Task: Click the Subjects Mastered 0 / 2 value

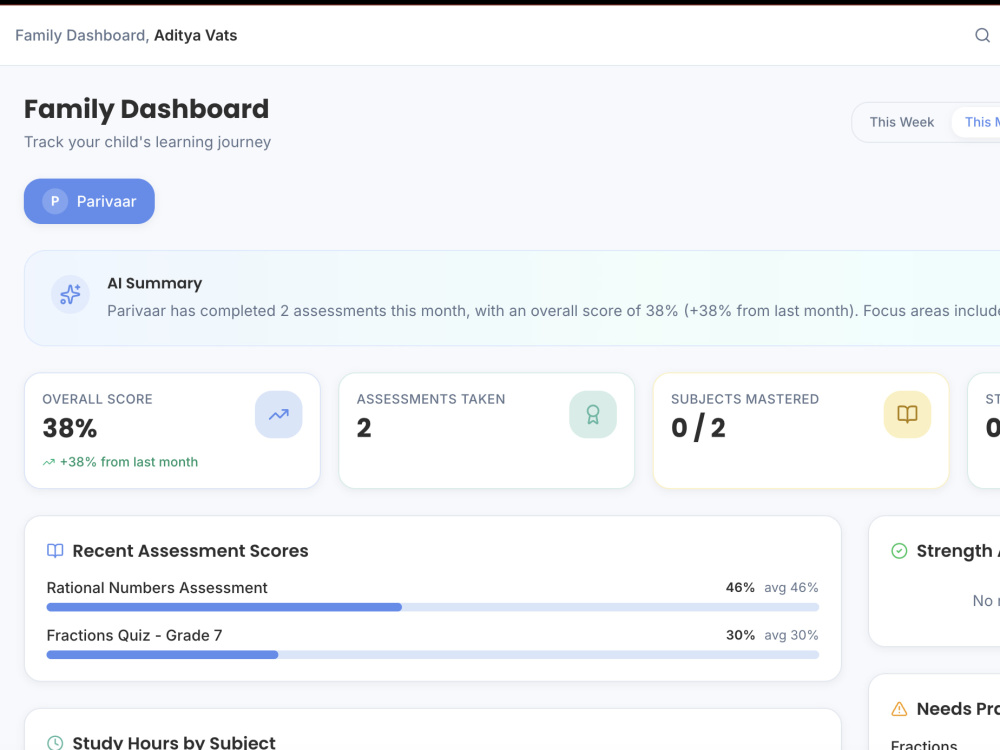Action: (x=698, y=428)
